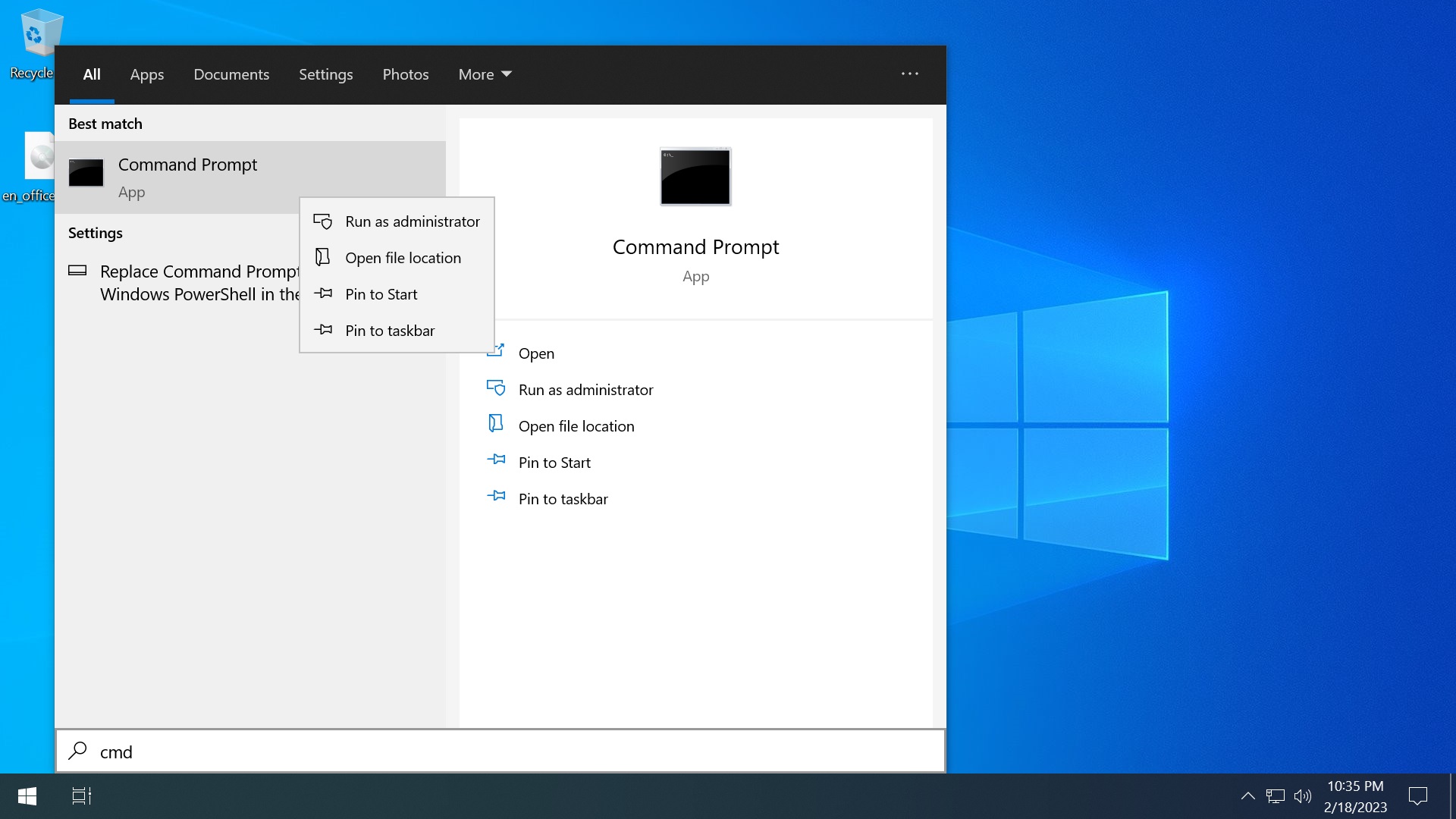Expand the More filter dropdown
The width and height of the screenshot is (1456, 819).
point(485,74)
